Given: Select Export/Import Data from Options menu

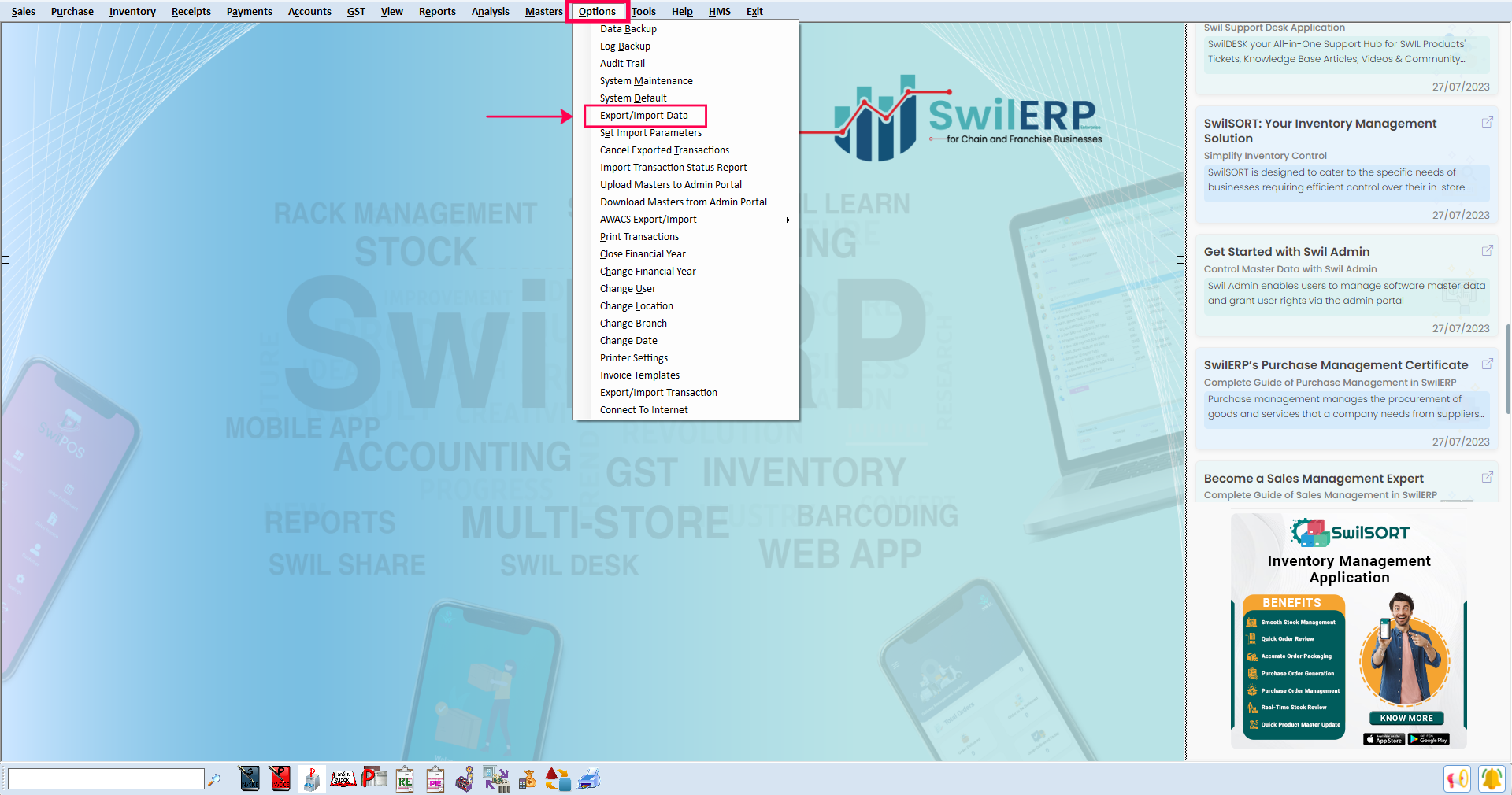Looking at the screenshot, I should pos(644,116).
